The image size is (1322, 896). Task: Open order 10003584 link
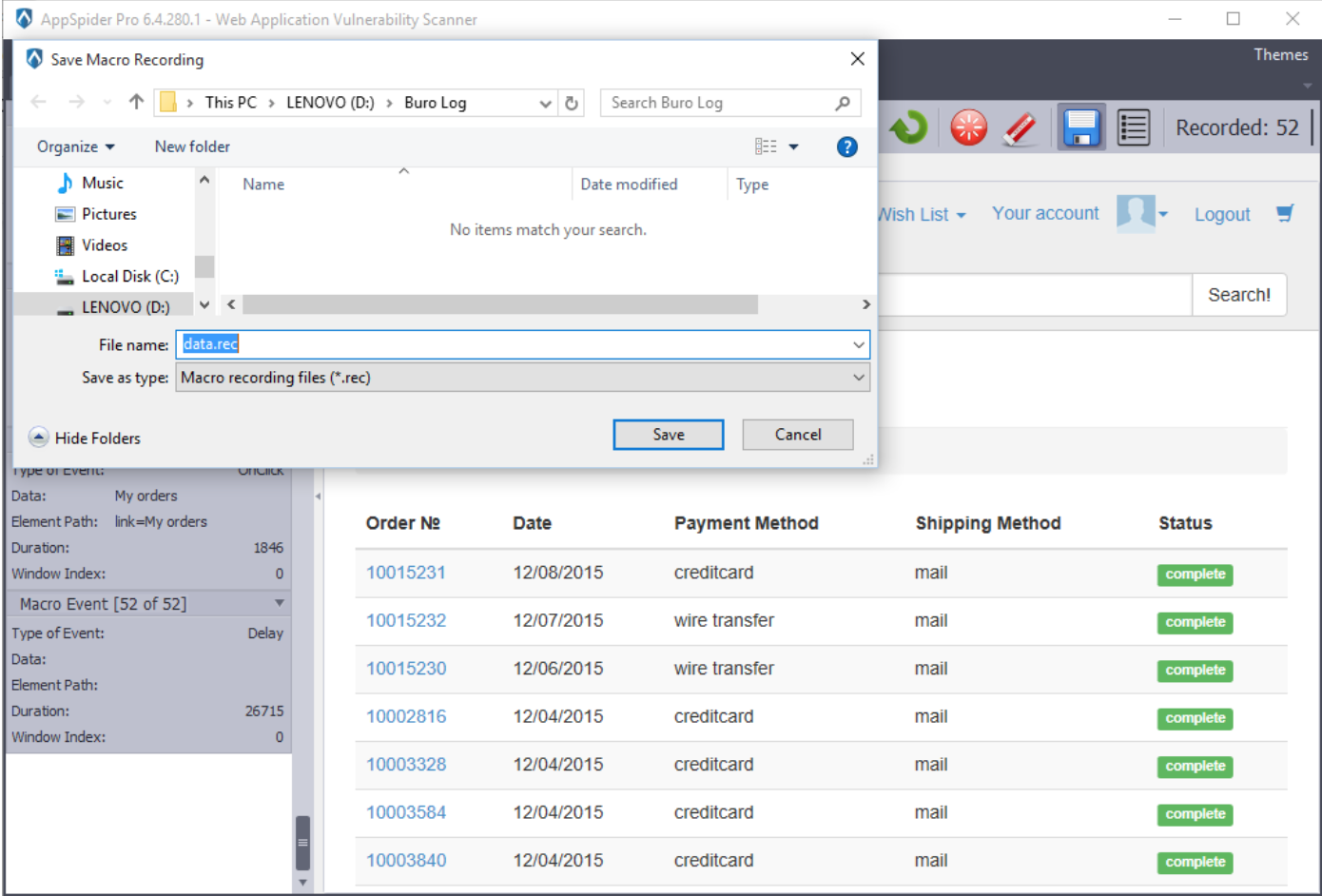pyautogui.click(x=406, y=812)
